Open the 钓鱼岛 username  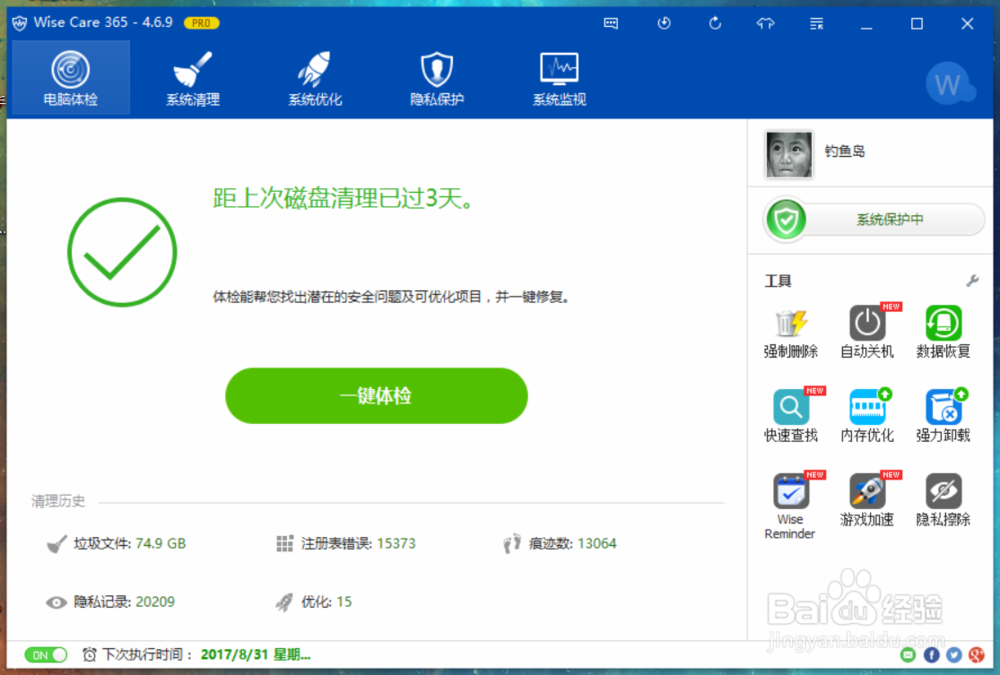click(x=845, y=151)
